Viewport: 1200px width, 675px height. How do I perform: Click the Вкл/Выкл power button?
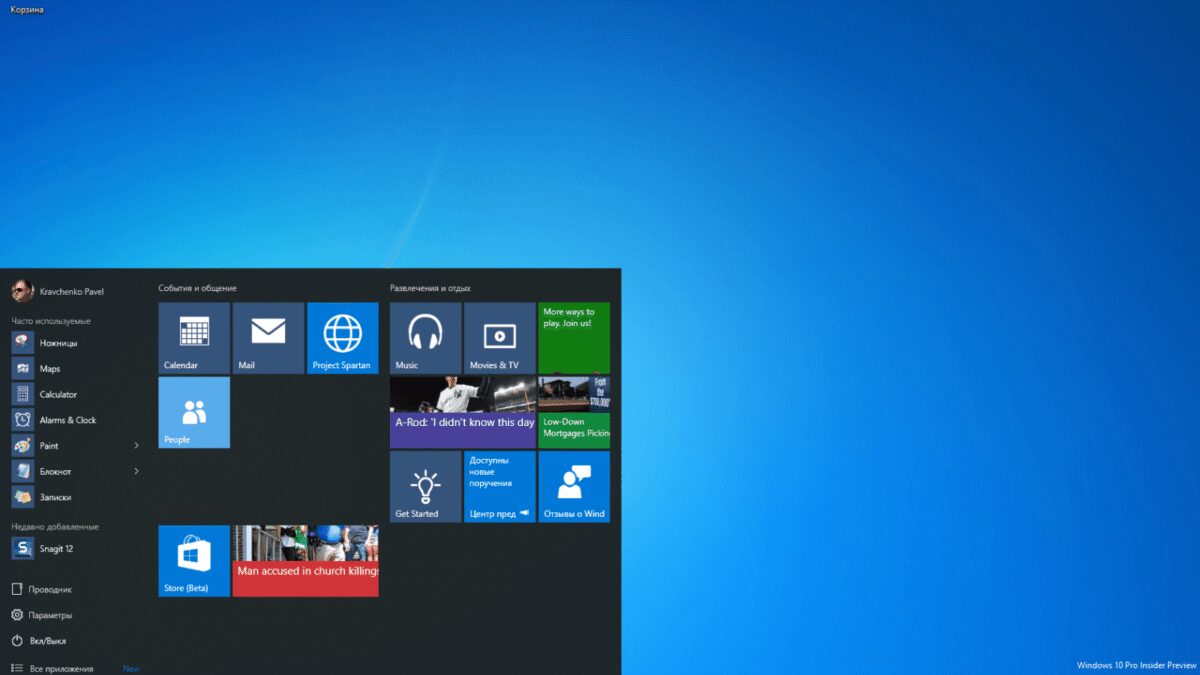pyautogui.click(x=46, y=641)
